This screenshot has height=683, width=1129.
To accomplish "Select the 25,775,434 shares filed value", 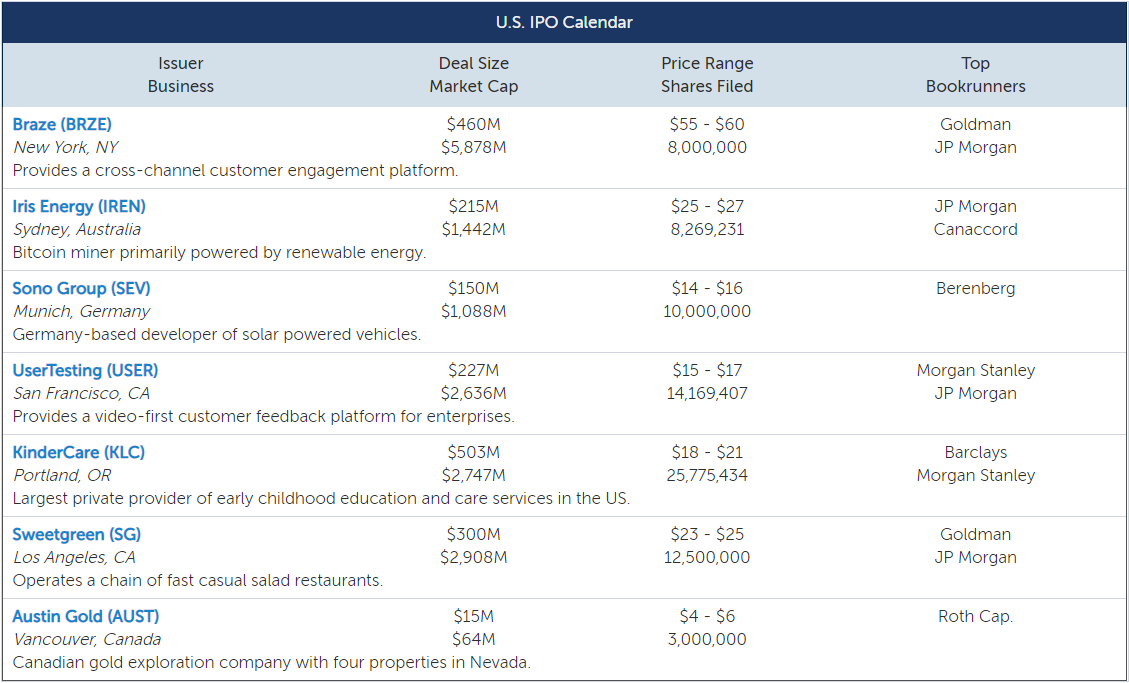I will coord(707,476).
